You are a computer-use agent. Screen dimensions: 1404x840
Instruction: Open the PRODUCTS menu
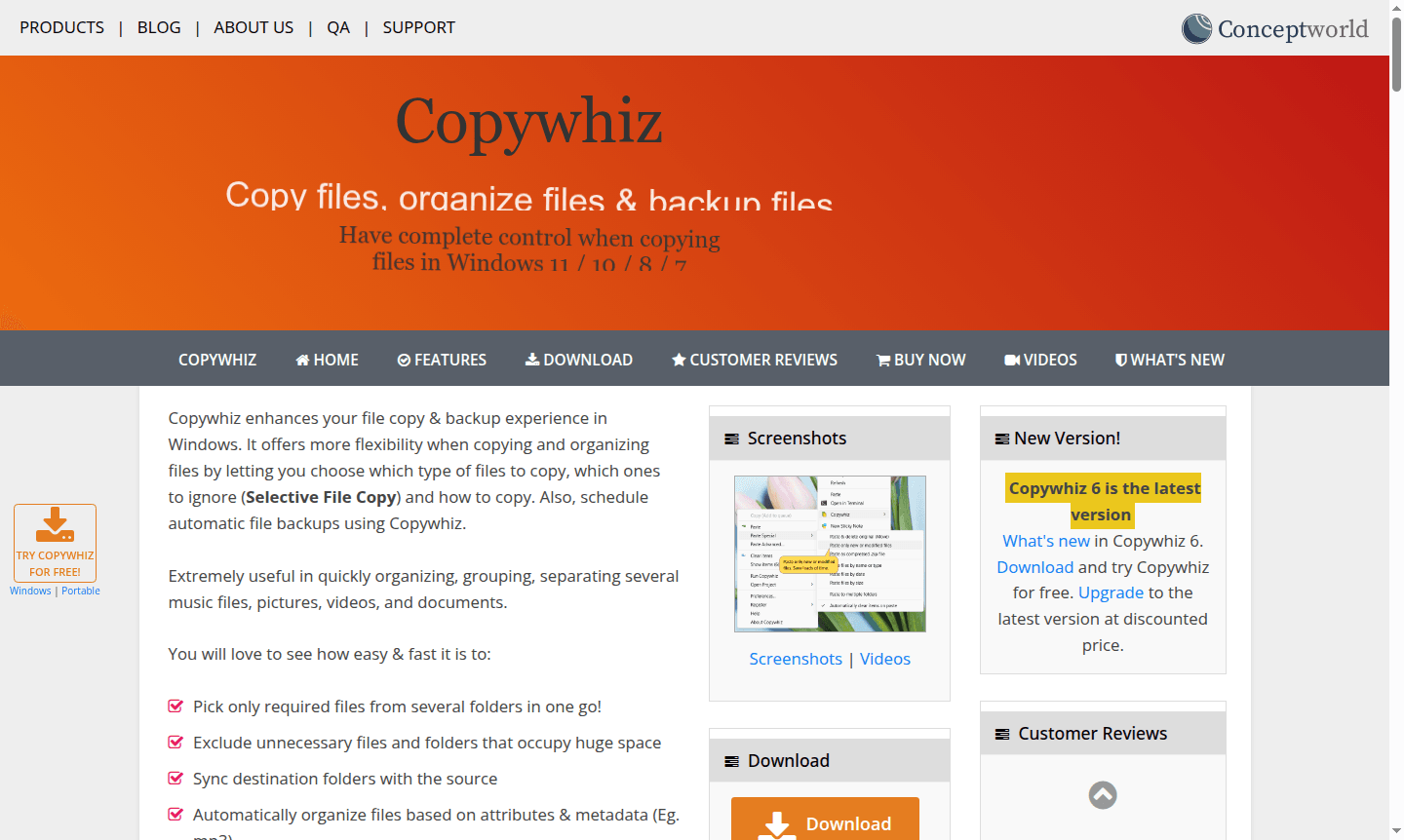61,27
